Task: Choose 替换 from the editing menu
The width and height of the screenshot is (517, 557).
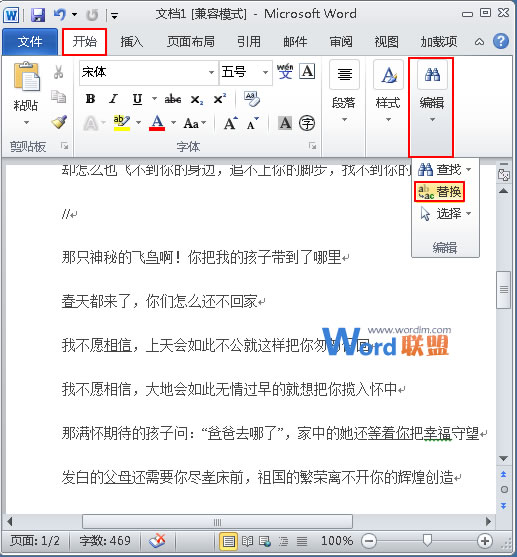Action: click(x=440, y=192)
